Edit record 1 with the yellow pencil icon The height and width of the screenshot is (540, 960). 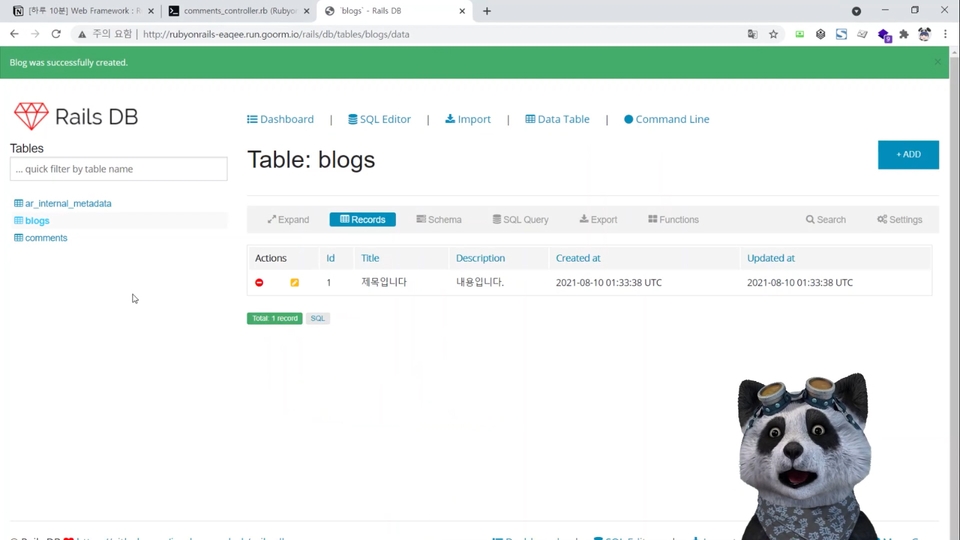(x=294, y=282)
